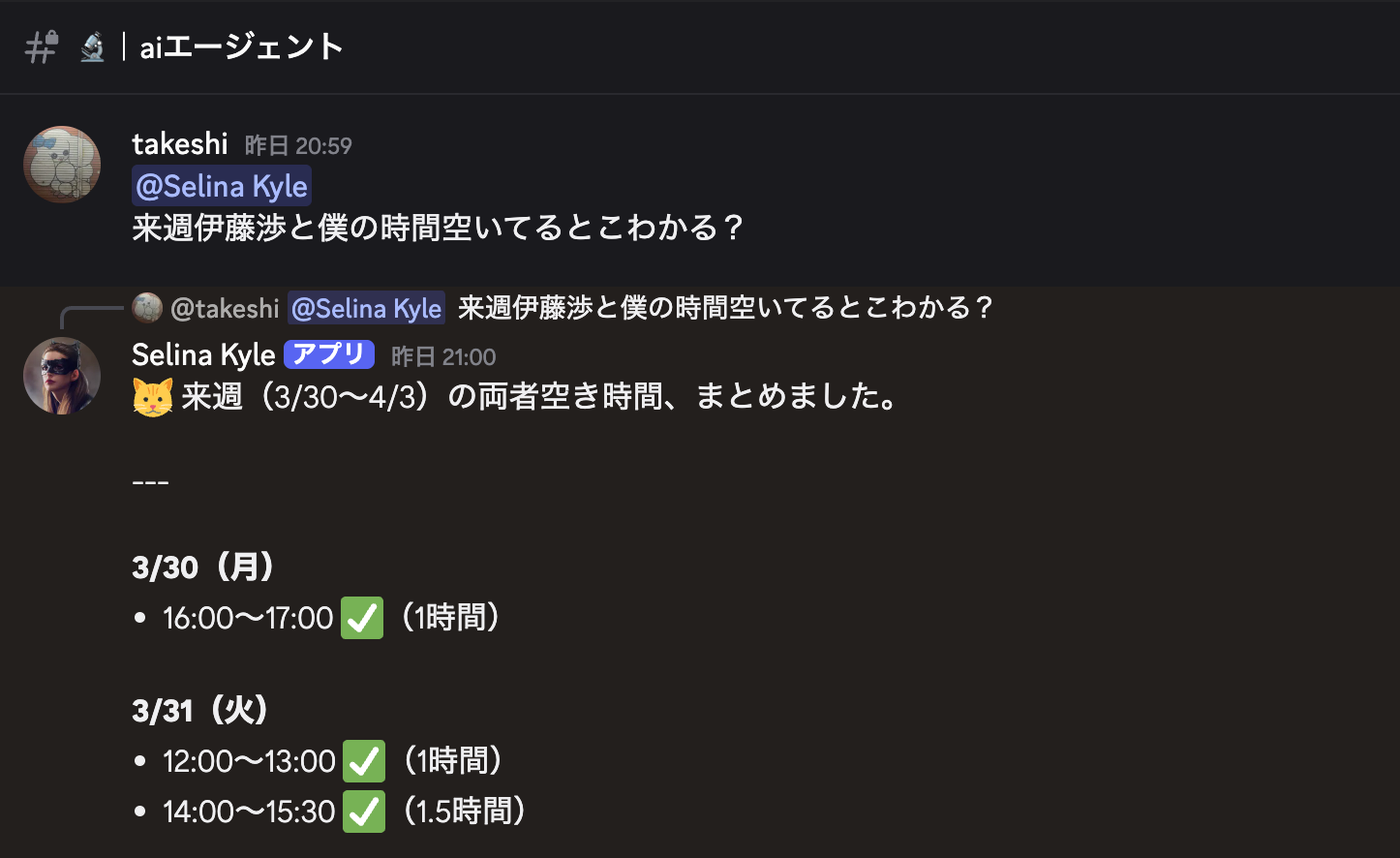The width and height of the screenshot is (1400, 858).
Task: Click the takeshi username on first message
Action: (x=179, y=144)
